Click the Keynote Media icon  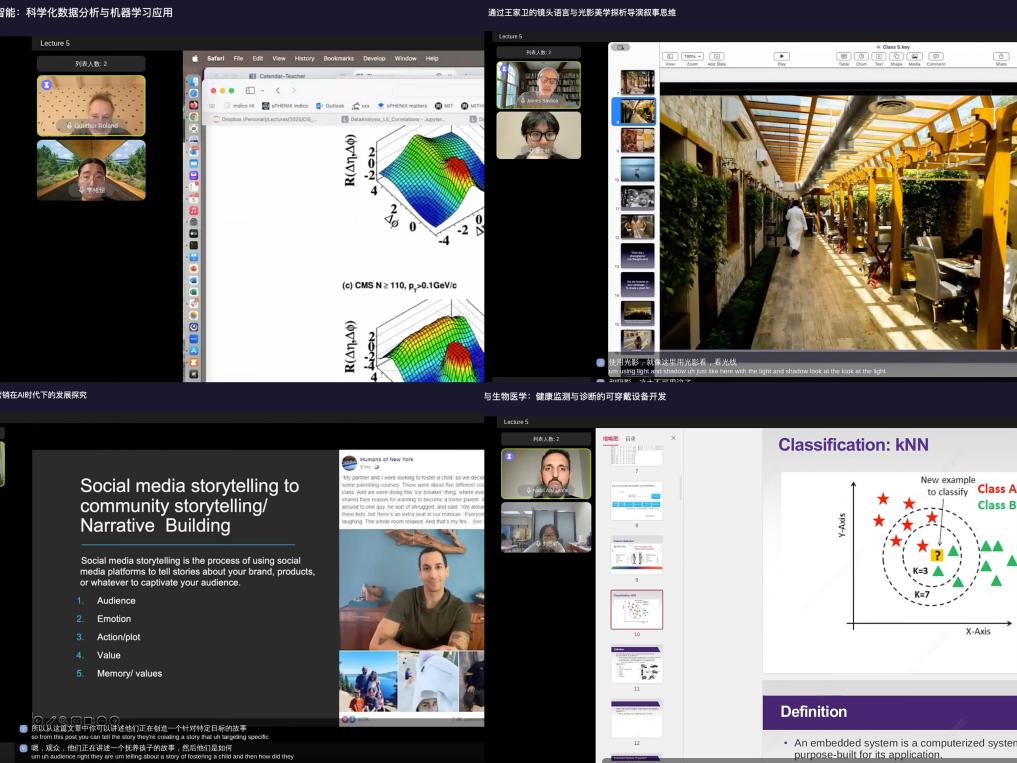[x=915, y=57]
